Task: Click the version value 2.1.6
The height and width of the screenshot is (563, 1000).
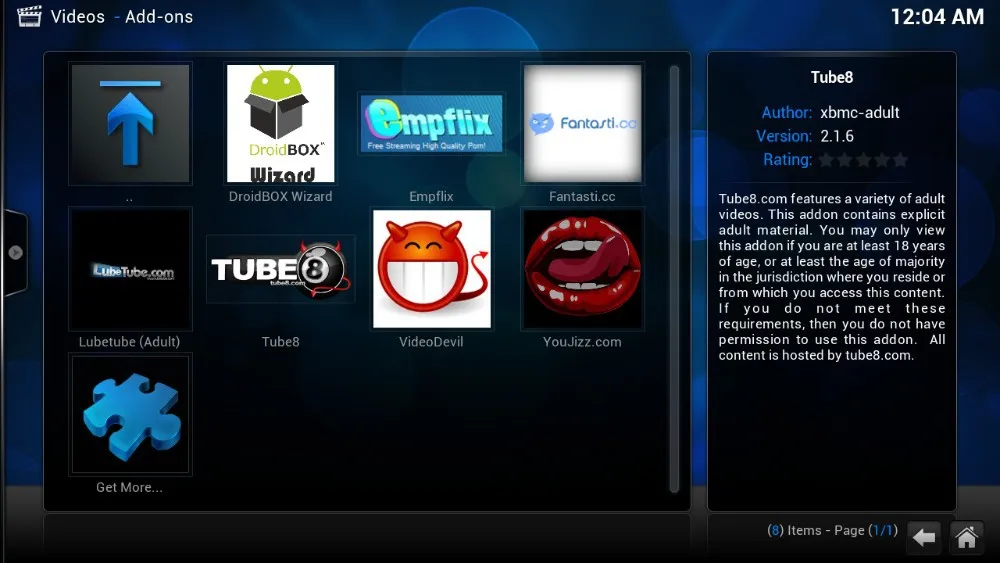Action: click(x=837, y=136)
